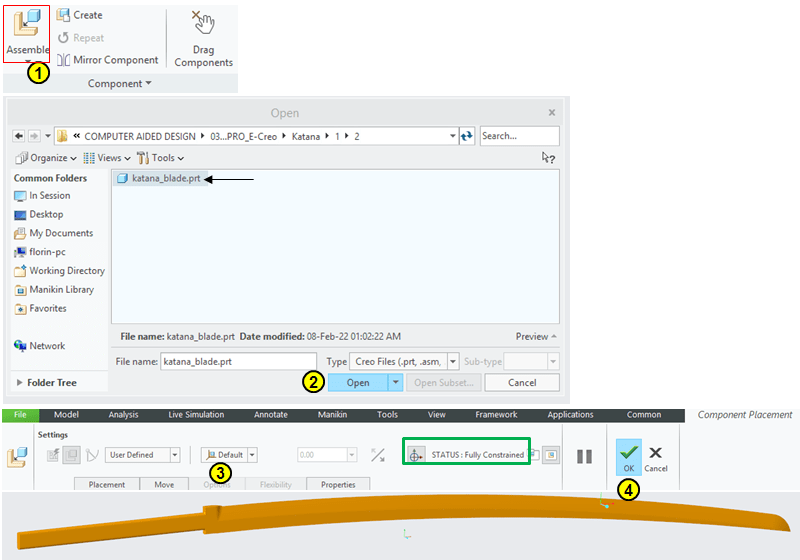Open the Placement tab

pyautogui.click(x=107, y=485)
